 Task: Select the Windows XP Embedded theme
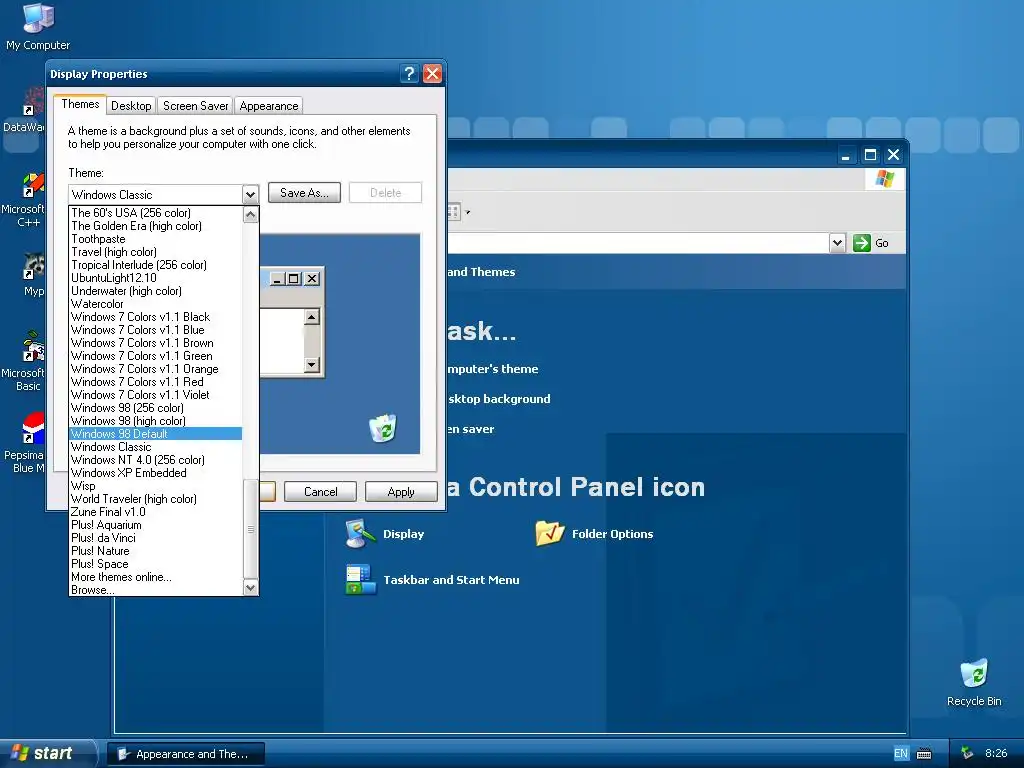[155, 473]
